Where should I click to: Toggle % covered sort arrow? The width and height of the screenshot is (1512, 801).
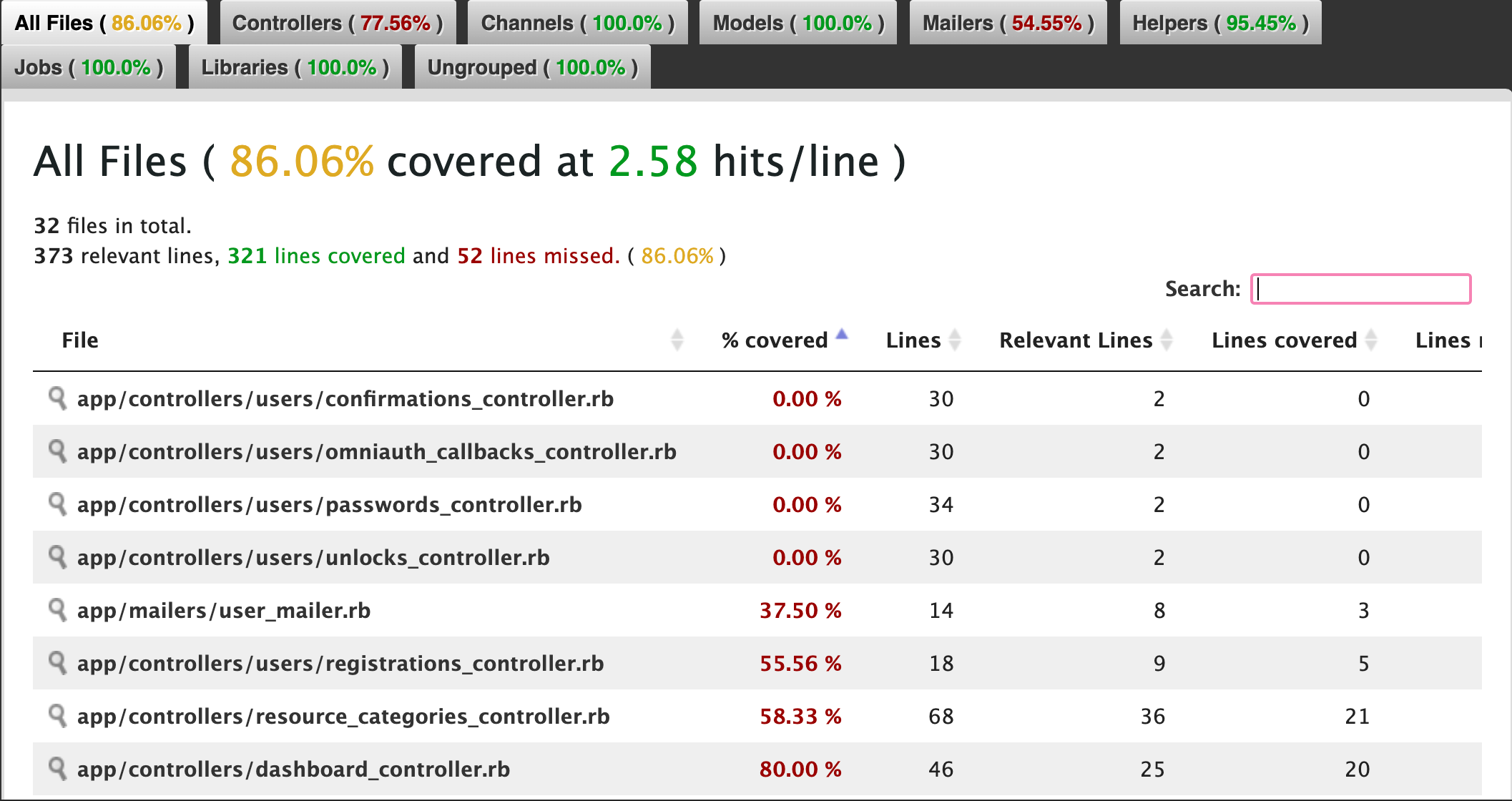pos(842,334)
